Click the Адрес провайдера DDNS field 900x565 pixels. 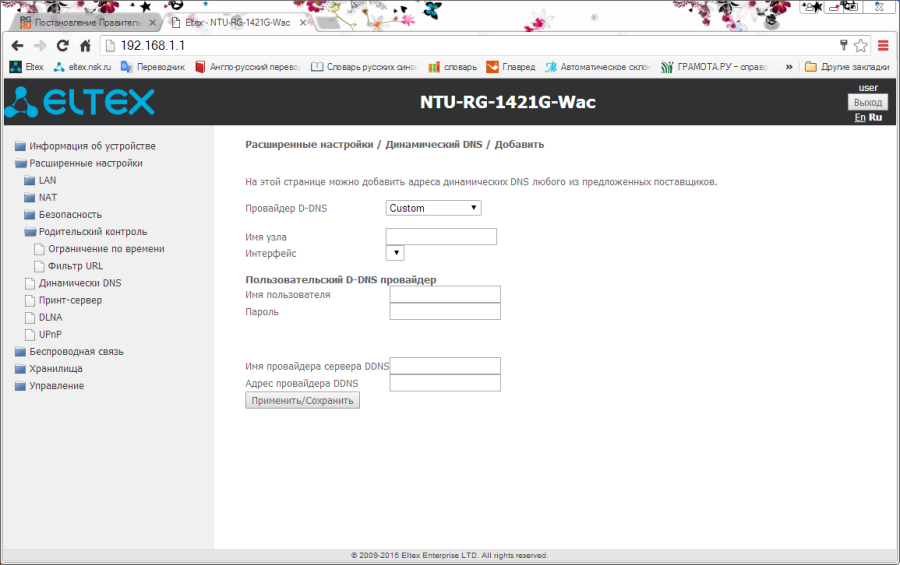click(445, 383)
